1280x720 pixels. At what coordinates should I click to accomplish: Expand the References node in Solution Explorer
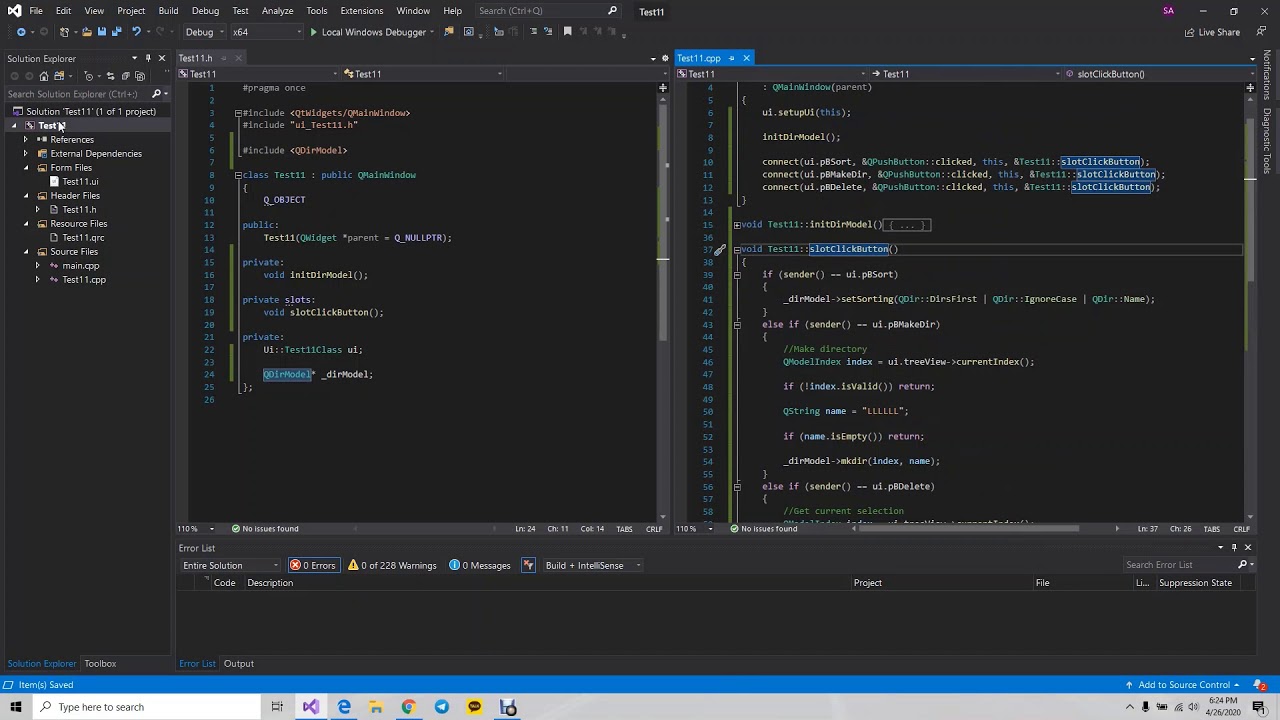[x=27, y=139]
